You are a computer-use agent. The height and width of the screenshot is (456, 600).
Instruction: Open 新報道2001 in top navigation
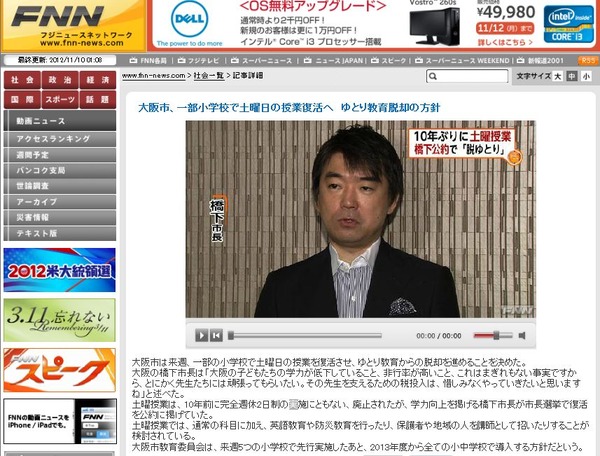pyautogui.click(x=540, y=60)
